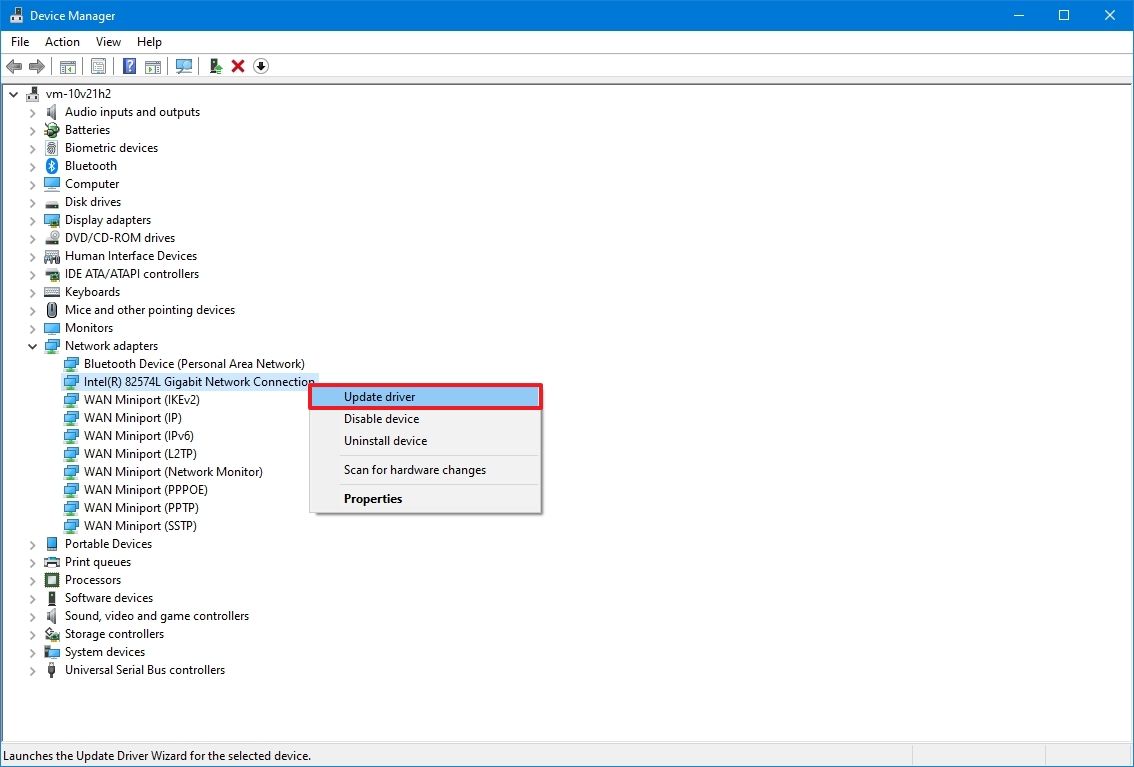
Task: Expand the Bluetooth category
Action: click(32, 166)
